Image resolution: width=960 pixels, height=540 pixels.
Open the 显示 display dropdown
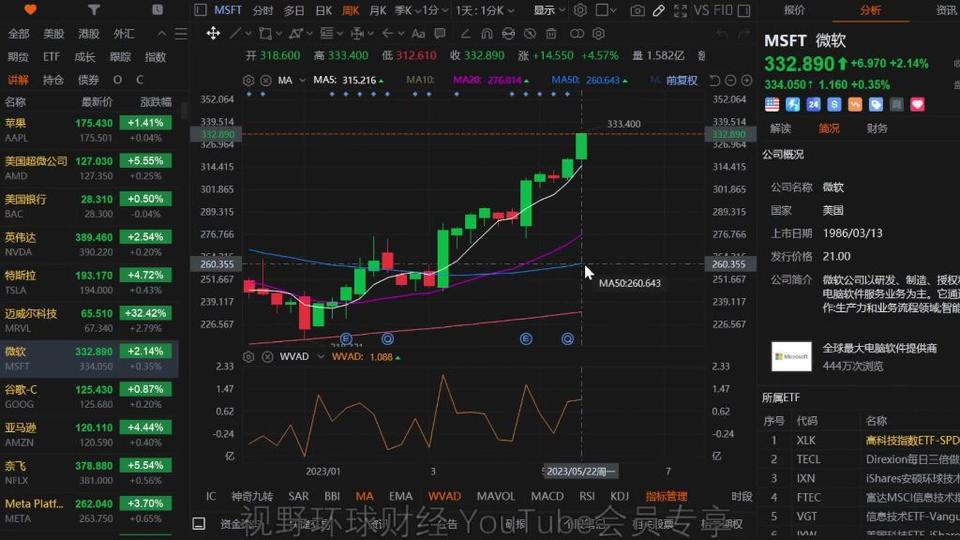549,10
